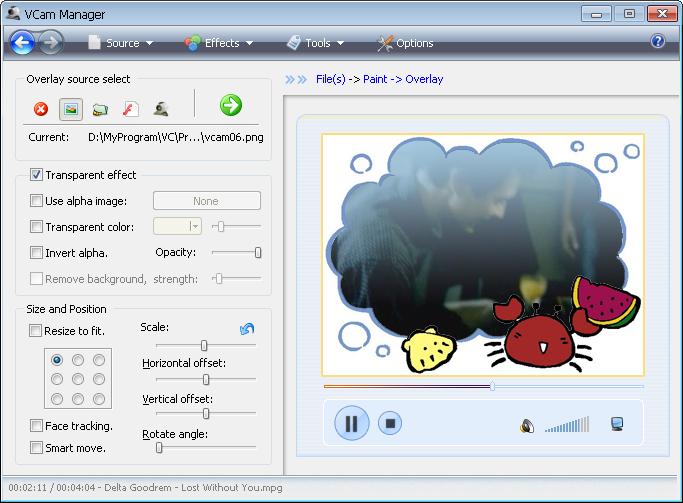The image size is (683, 503).
Task: Pick the webcam overlay source icon
Action: click(x=160, y=109)
